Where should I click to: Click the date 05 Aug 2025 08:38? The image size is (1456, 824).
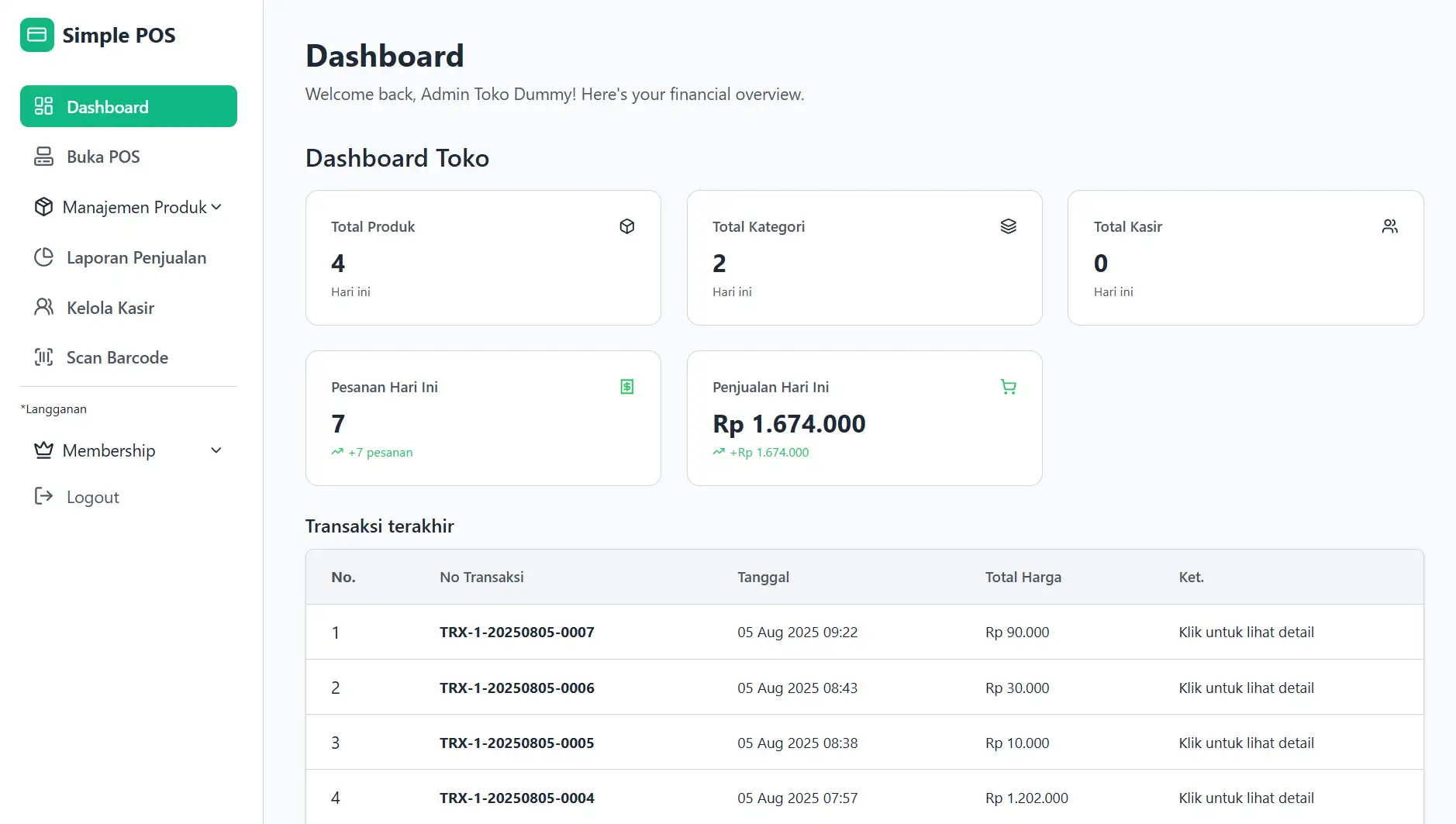tap(797, 743)
